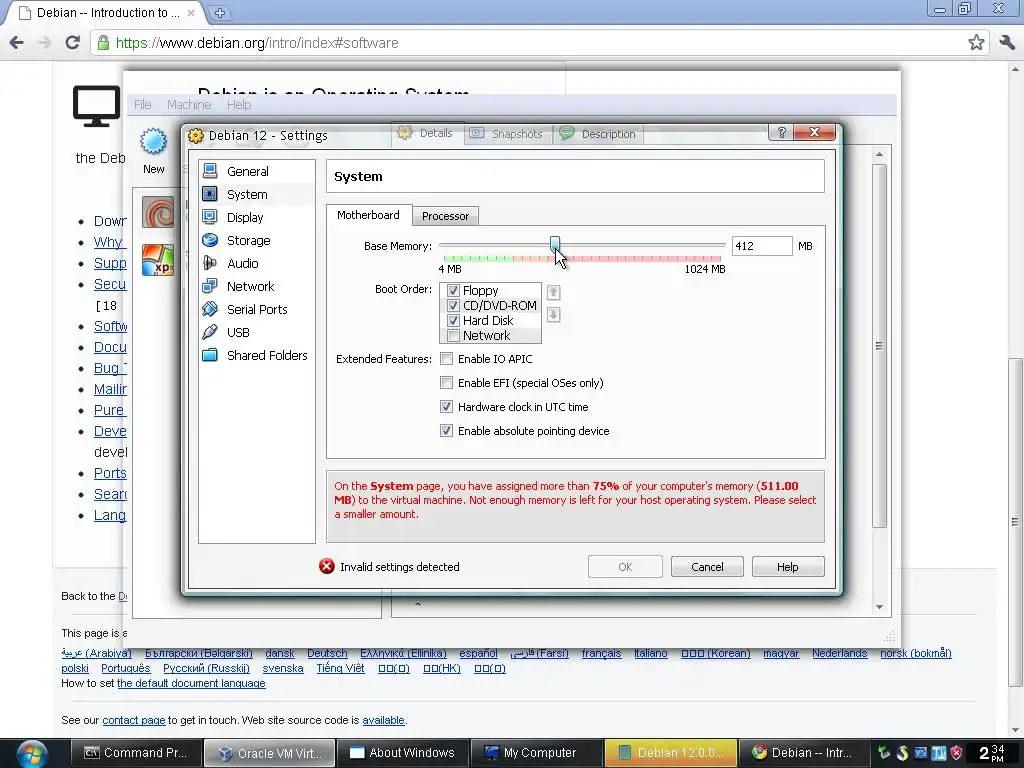Viewport: 1024px width, 768px height.
Task: Open the Serial Ports icon
Action: [210, 309]
